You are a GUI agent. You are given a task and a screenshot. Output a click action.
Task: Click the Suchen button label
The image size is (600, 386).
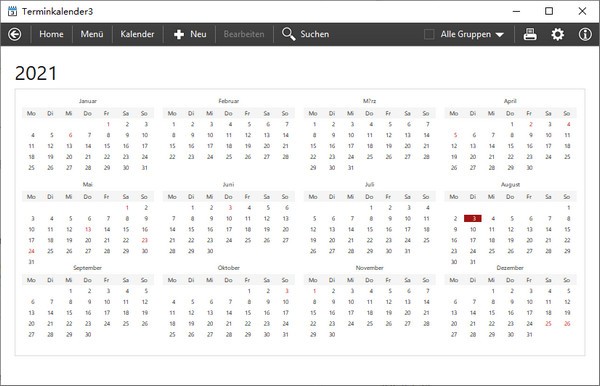coord(315,34)
